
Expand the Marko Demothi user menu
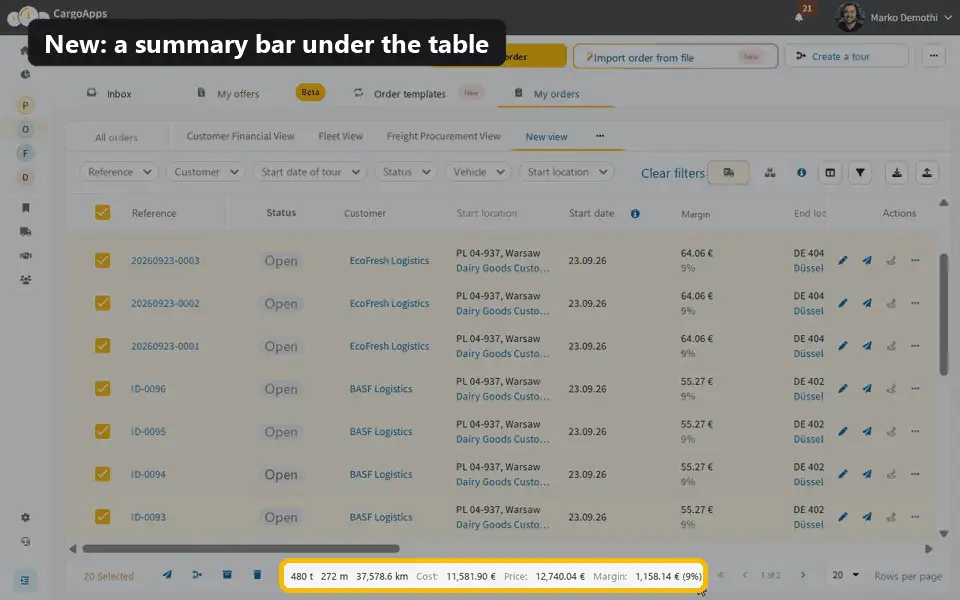tap(894, 17)
